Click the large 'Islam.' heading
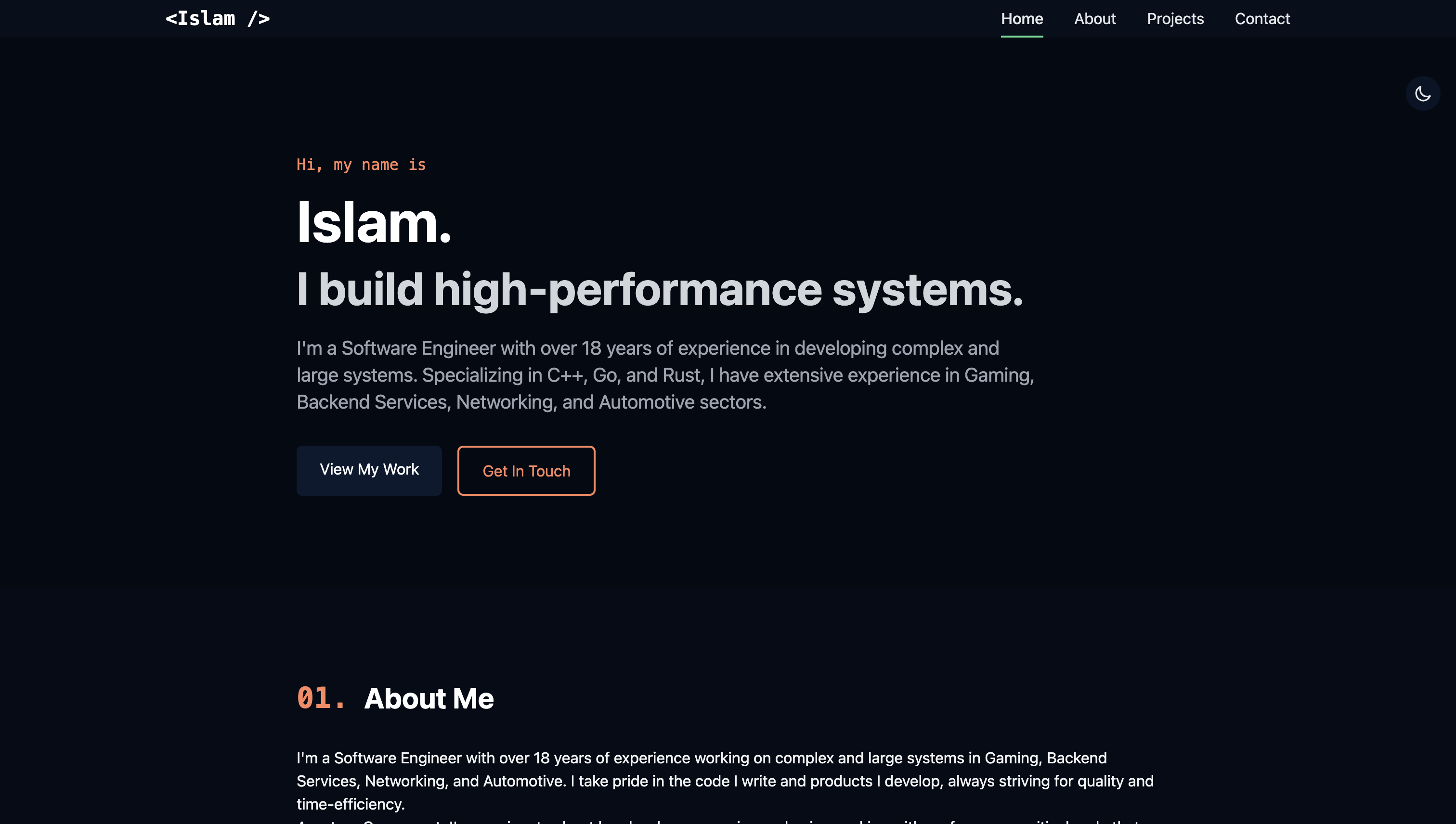Screen dimensions: 1456x824 pos(374,223)
